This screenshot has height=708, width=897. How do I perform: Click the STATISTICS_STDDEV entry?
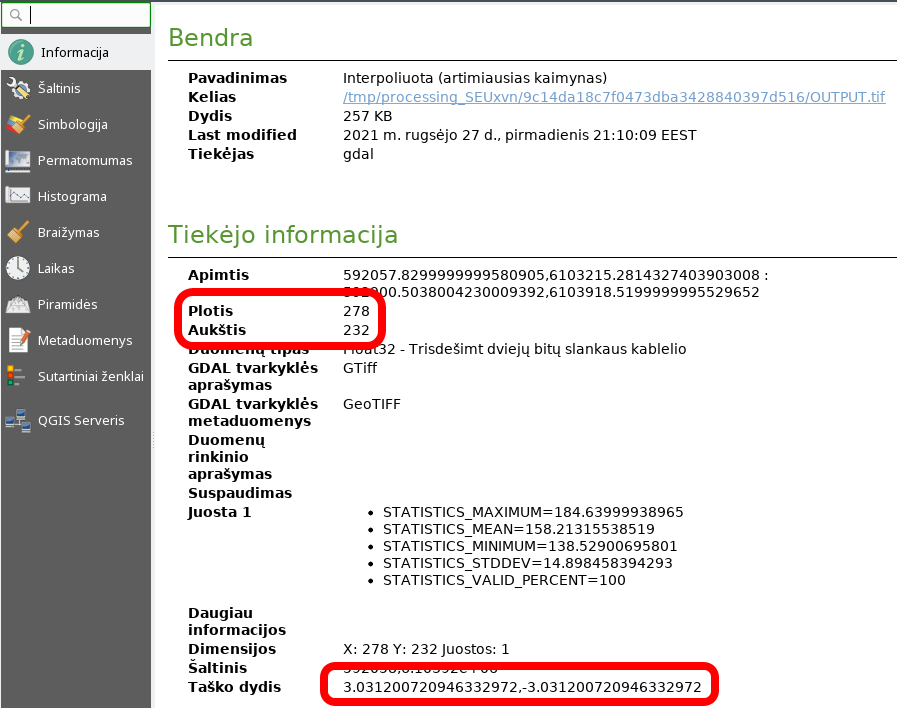pyautogui.click(x=527, y=563)
